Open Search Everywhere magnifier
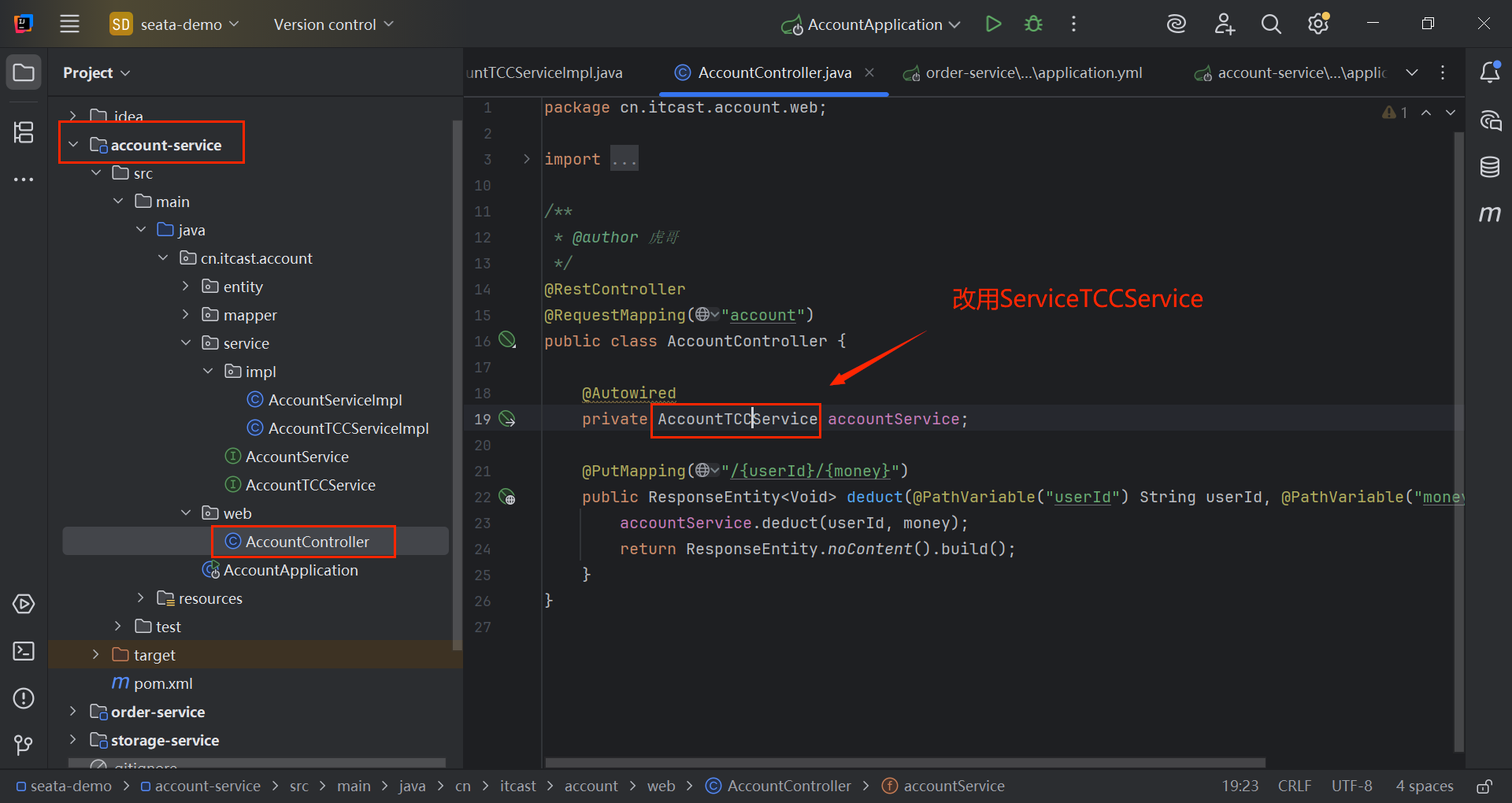 coord(1271,24)
